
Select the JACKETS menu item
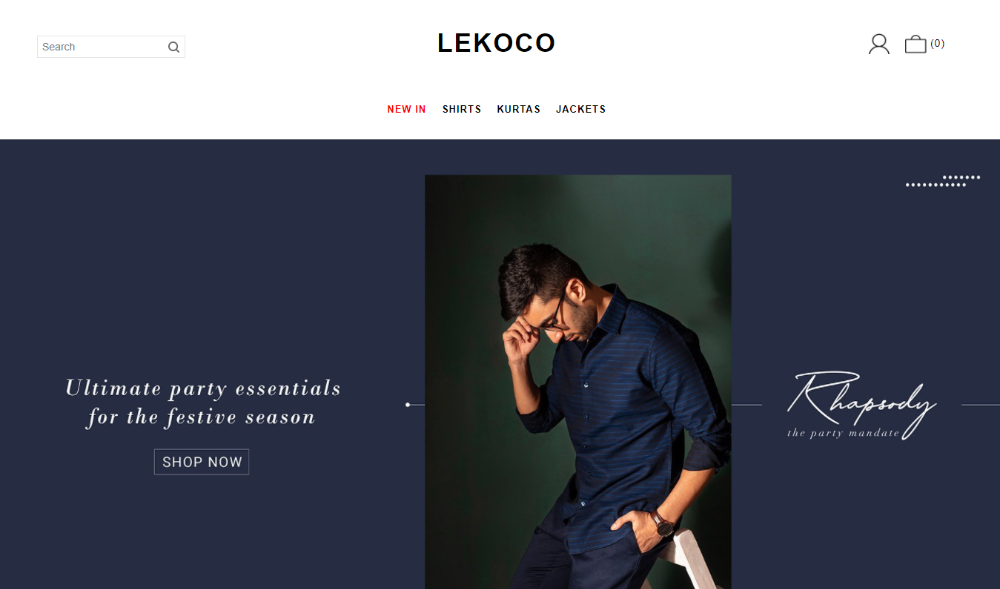(580, 109)
